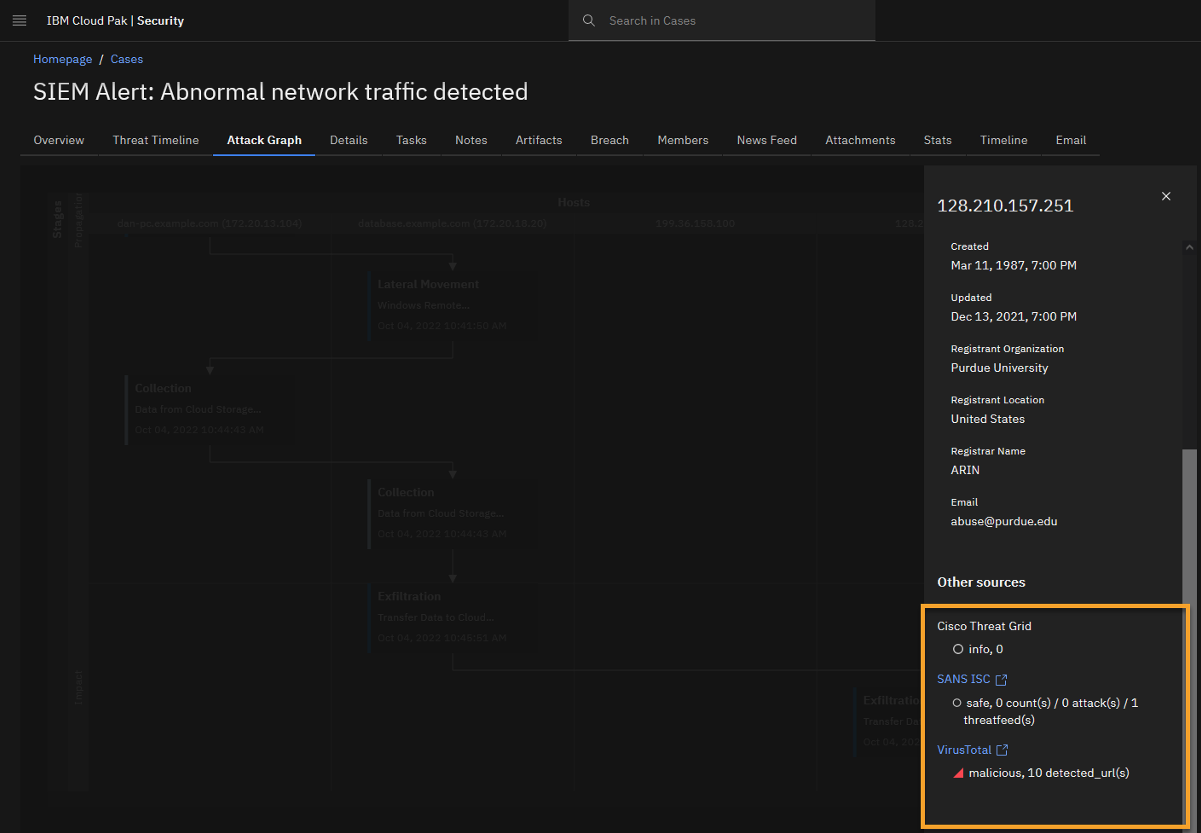Open the SANS ISC source link
The width and height of the screenshot is (1201, 833).
coord(964,679)
